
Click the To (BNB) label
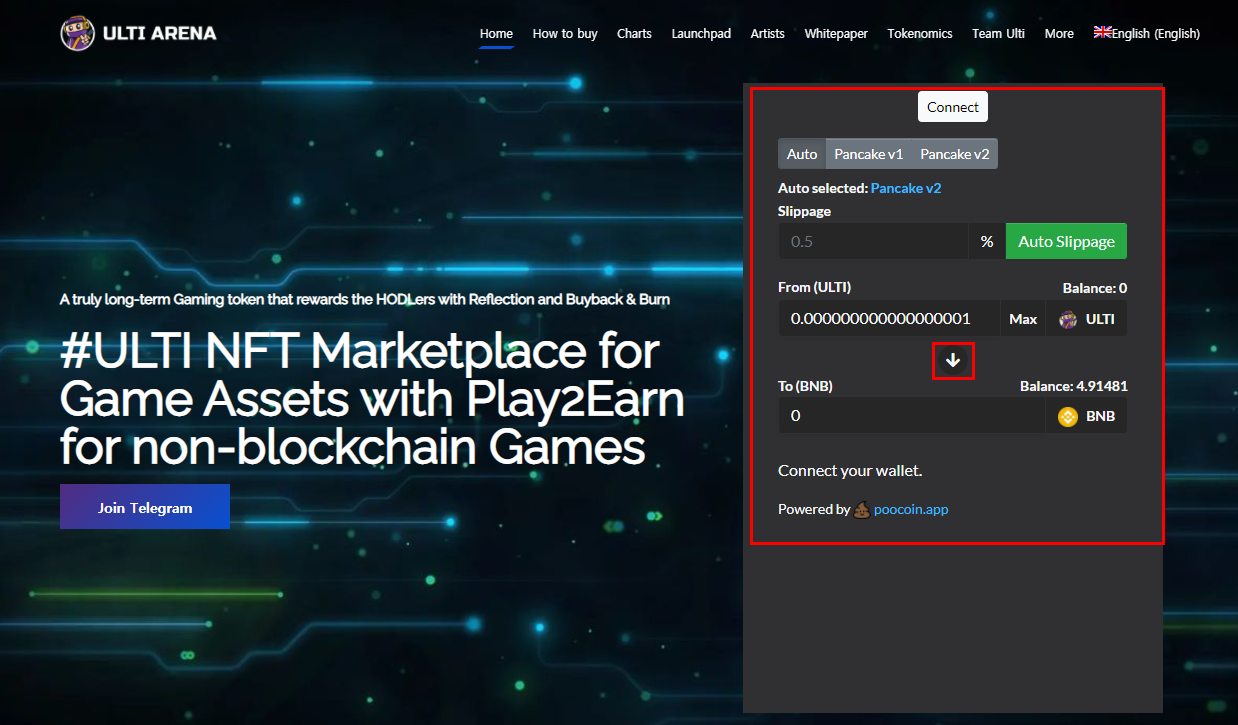tap(805, 386)
